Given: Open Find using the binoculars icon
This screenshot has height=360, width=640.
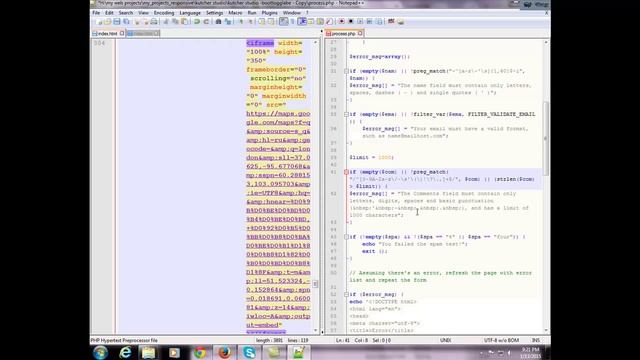Looking at the screenshot, I should coord(218,21).
